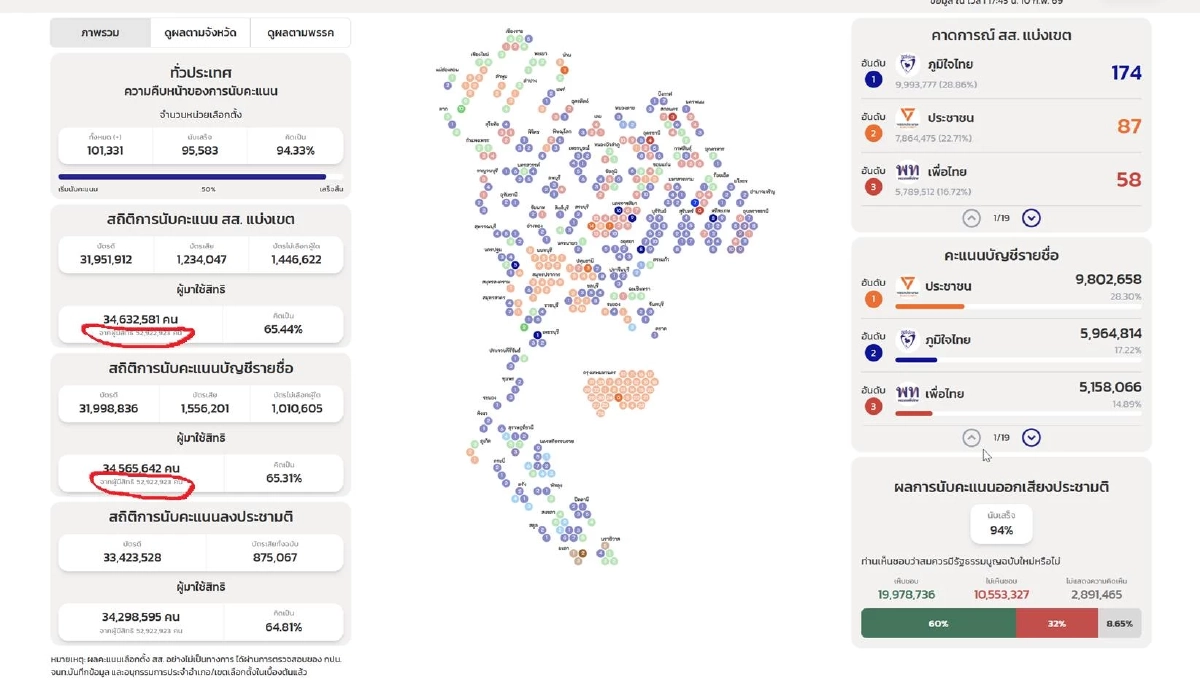Viewport: 1200px width, 685px height.
Task: Click the Bhumjaithai logo in constituency forecast panel
Action: [908, 65]
